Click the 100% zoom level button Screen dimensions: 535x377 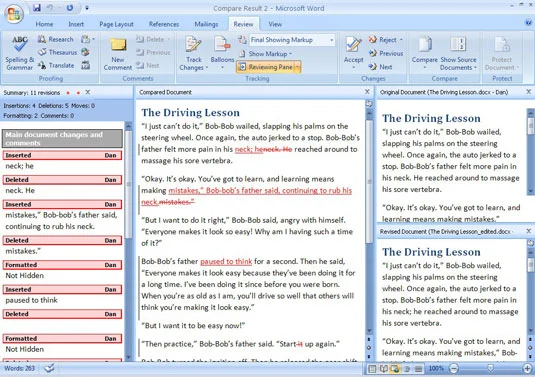pos(436,368)
